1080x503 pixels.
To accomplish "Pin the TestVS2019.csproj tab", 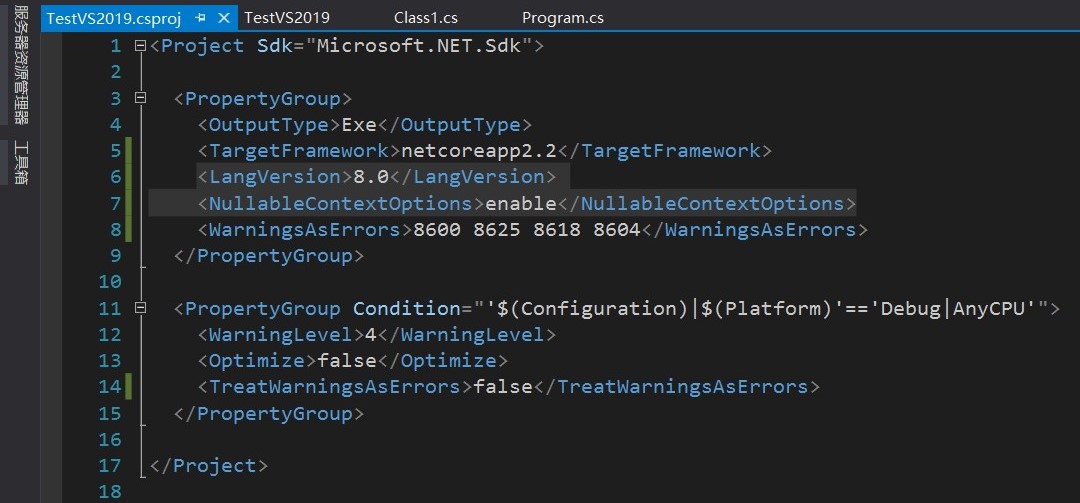I will click(201, 18).
